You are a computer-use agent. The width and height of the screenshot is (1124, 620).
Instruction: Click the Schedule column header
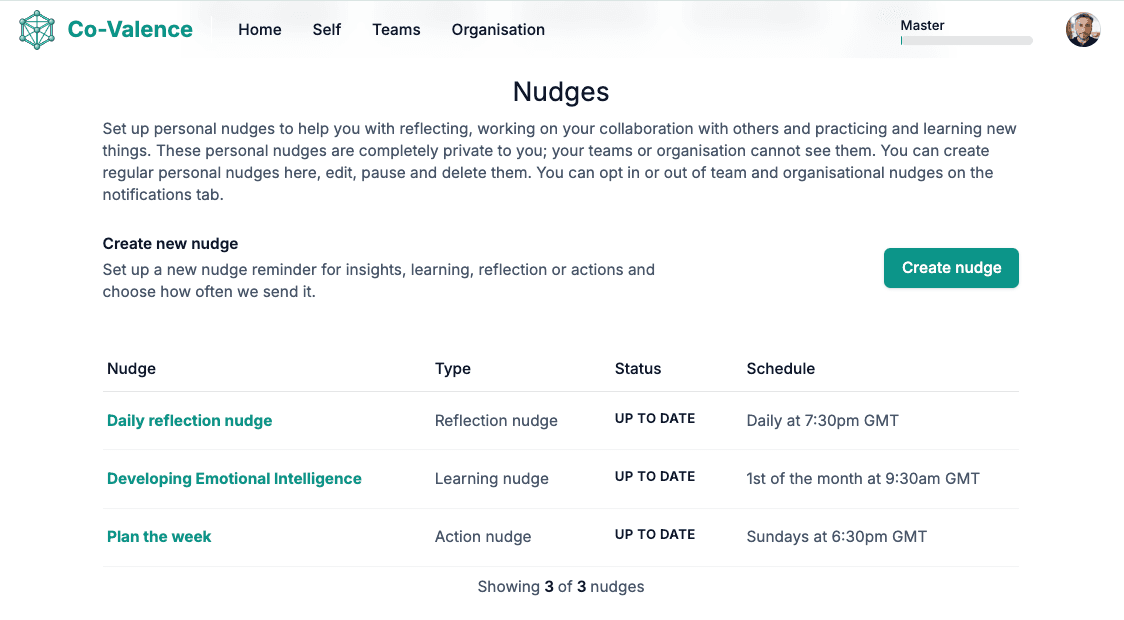(781, 369)
